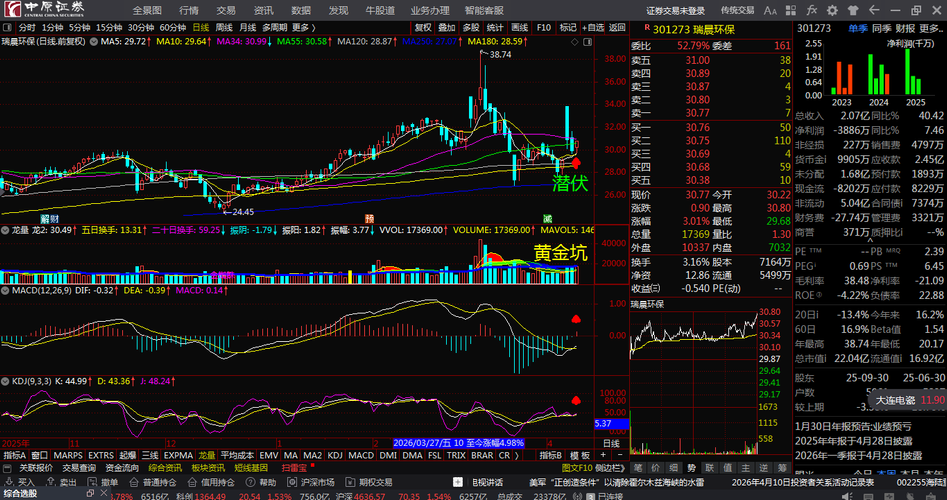Switch chart period to 5分钟
This screenshot has height=500, width=947.
point(79,27)
